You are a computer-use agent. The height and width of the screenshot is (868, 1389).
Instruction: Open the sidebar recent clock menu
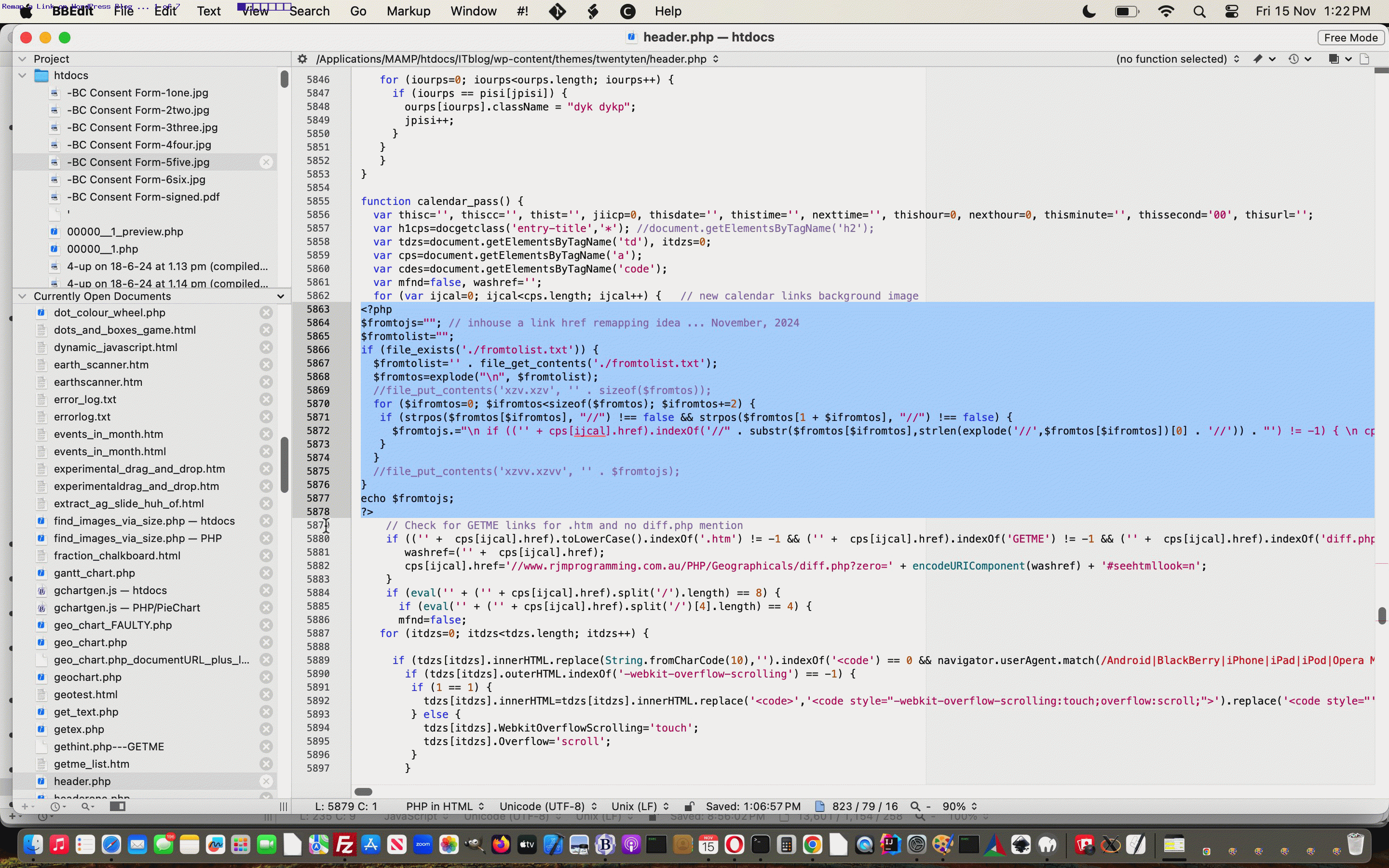[57, 806]
